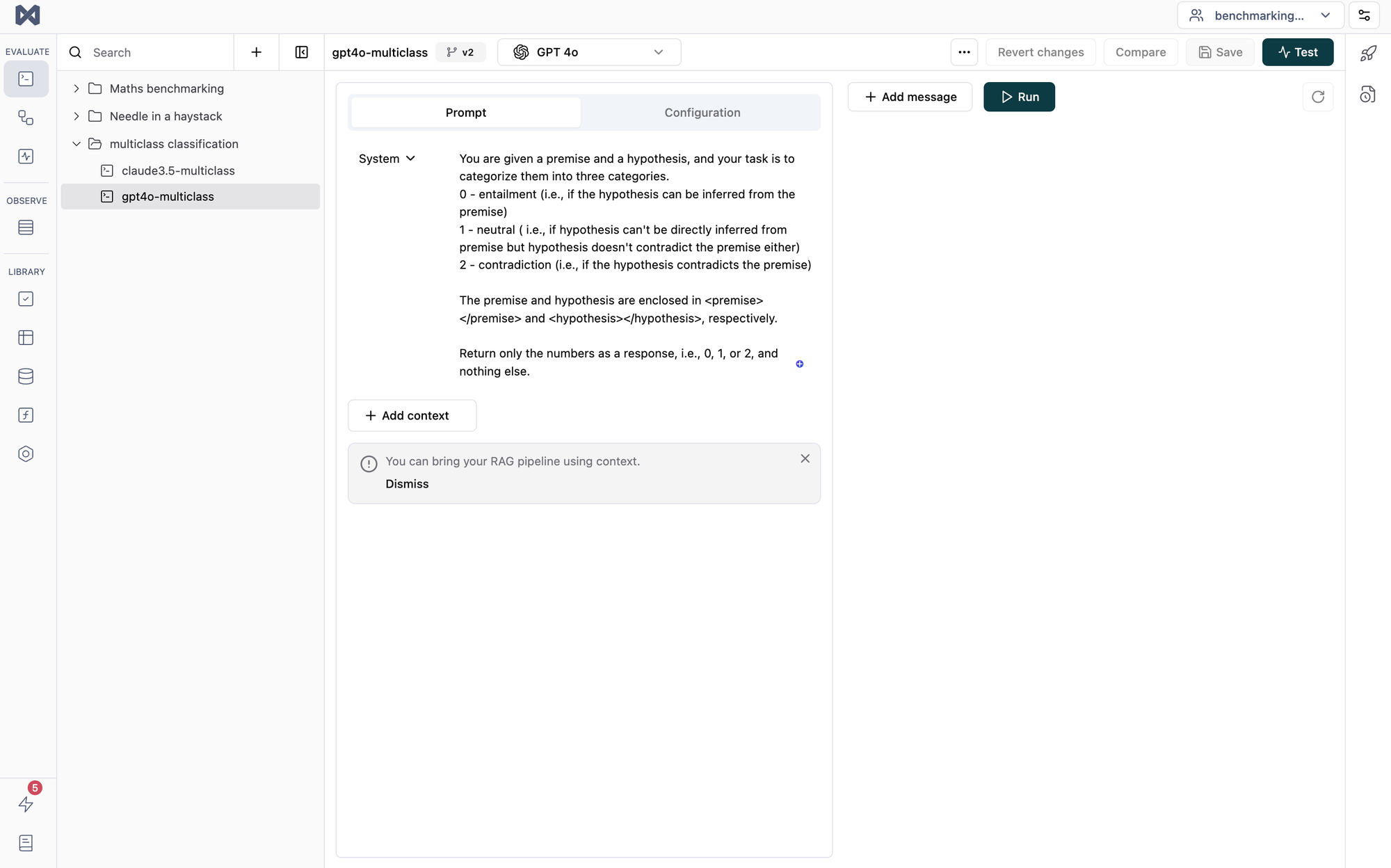Image resolution: width=1391 pixels, height=868 pixels.
Task: Close the RAG pipeline hint banner
Action: click(x=805, y=458)
